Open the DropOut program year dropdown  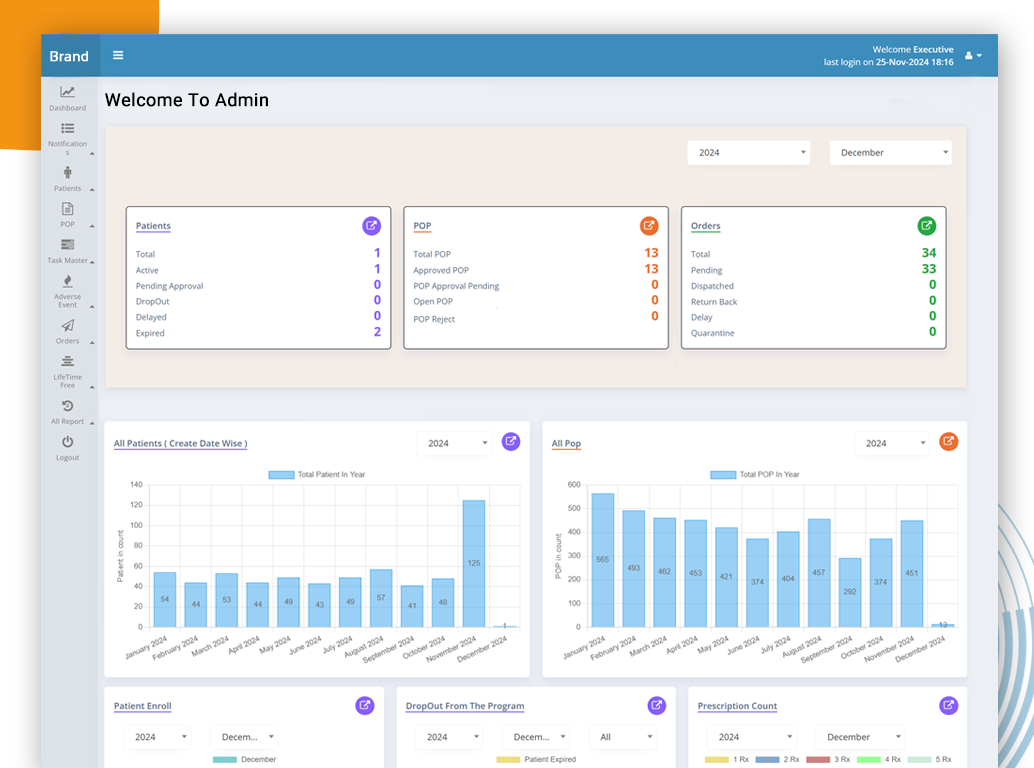click(450, 737)
